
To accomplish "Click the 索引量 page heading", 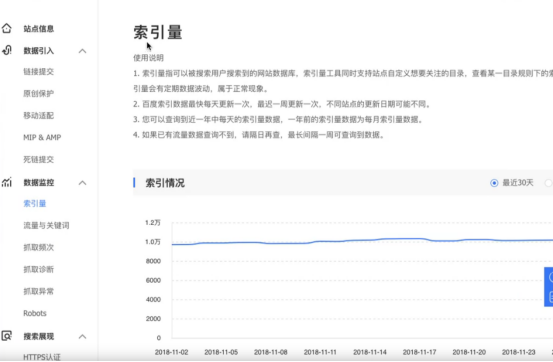I will click(158, 32).
